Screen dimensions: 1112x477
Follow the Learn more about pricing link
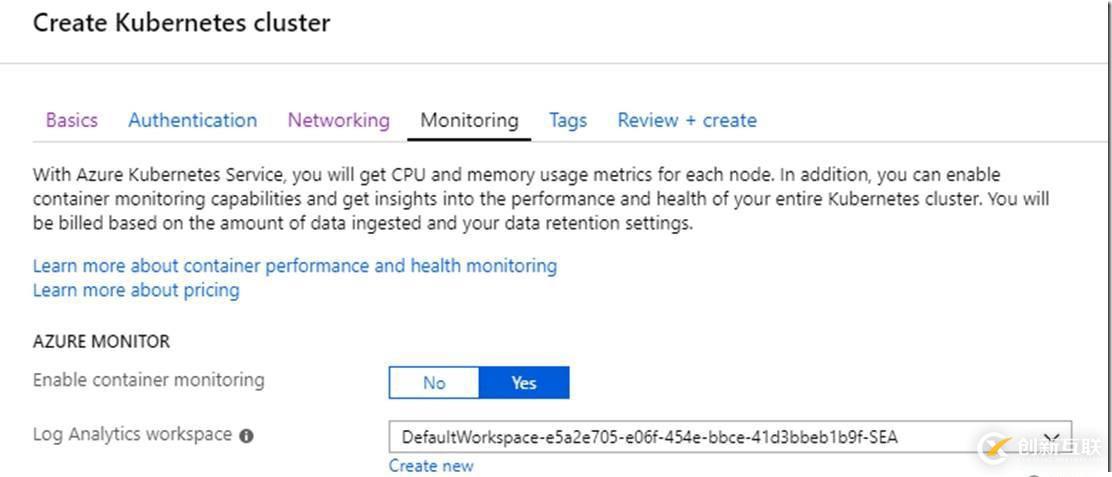point(136,290)
